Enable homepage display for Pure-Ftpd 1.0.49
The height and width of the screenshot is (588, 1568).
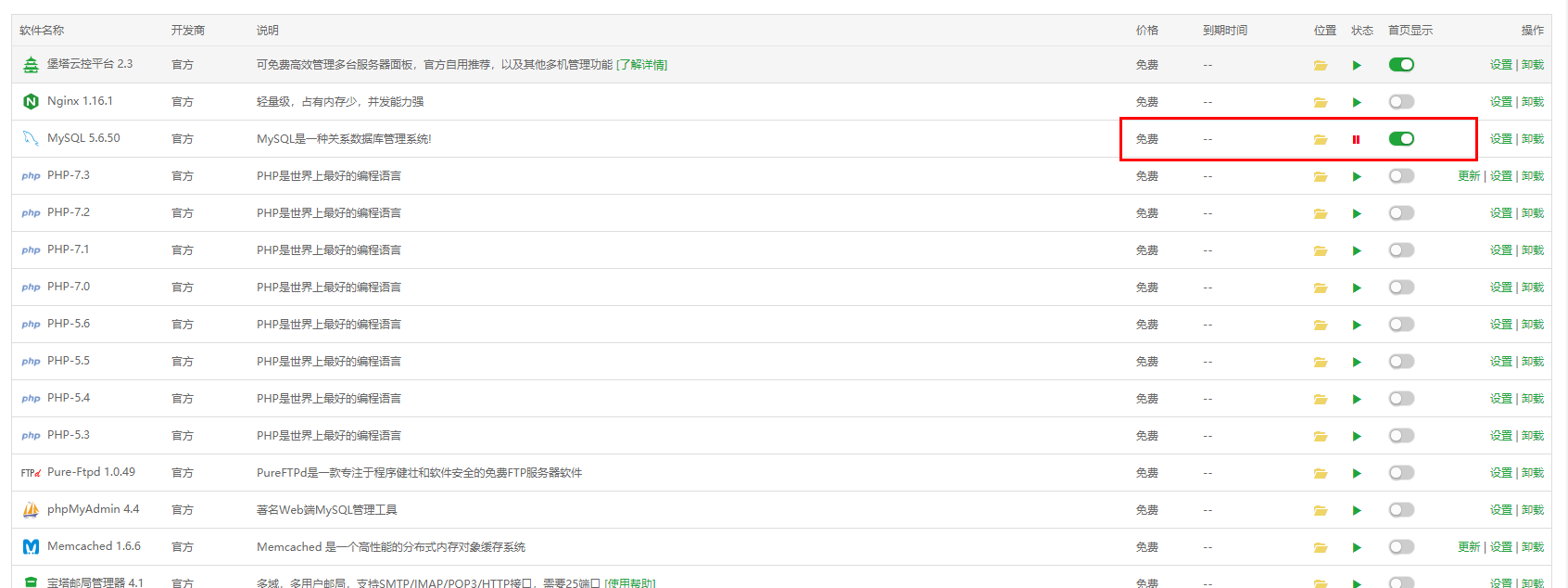coord(1401,473)
